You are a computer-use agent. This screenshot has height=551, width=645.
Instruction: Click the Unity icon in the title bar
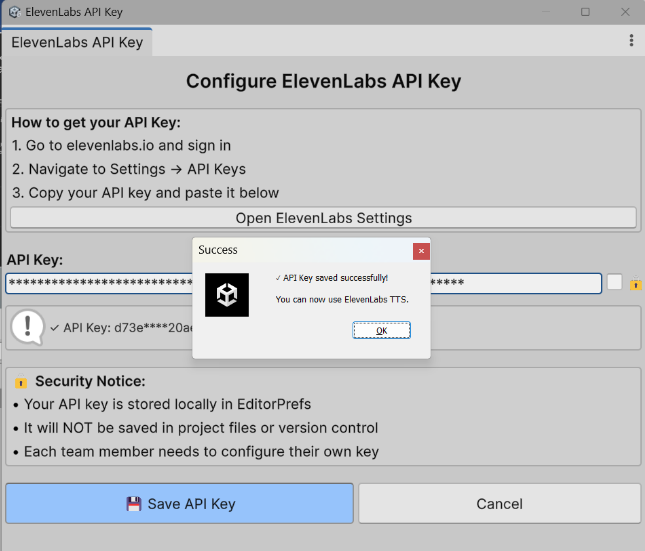point(15,12)
